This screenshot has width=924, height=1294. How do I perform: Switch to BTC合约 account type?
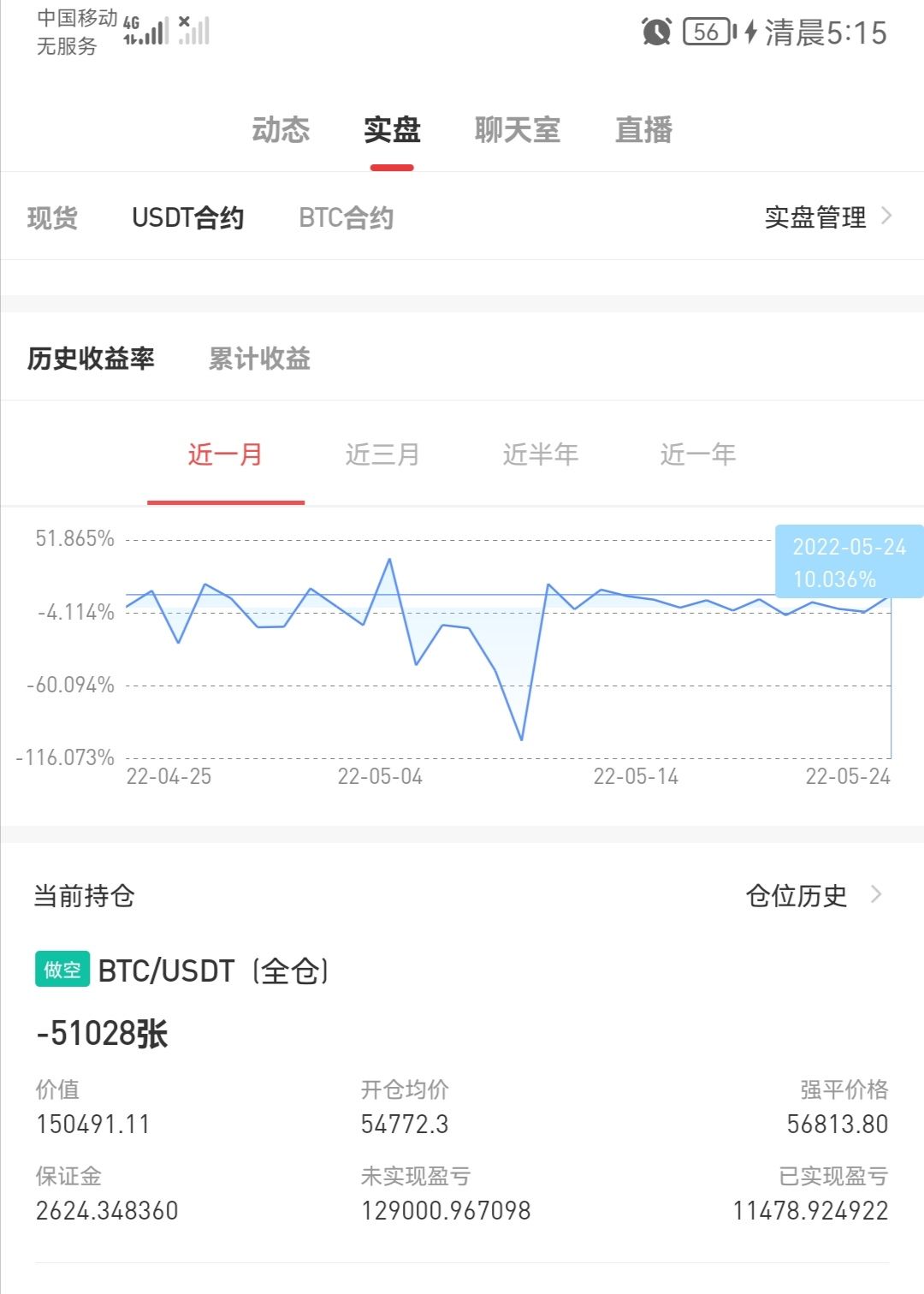tap(346, 217)
